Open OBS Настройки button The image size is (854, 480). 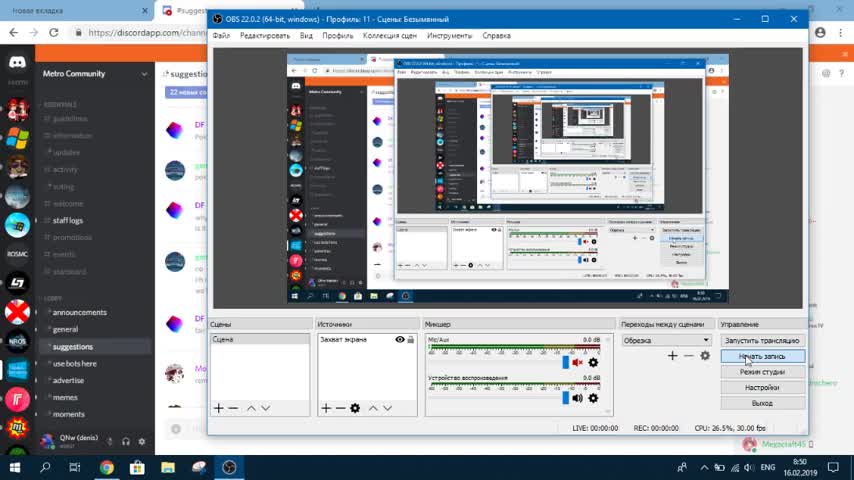click(x=762, y=388)
